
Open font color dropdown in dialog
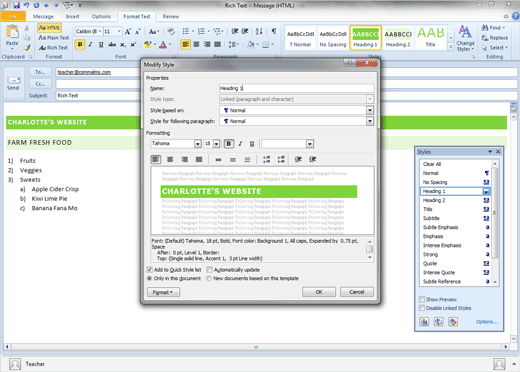(310, 144)
